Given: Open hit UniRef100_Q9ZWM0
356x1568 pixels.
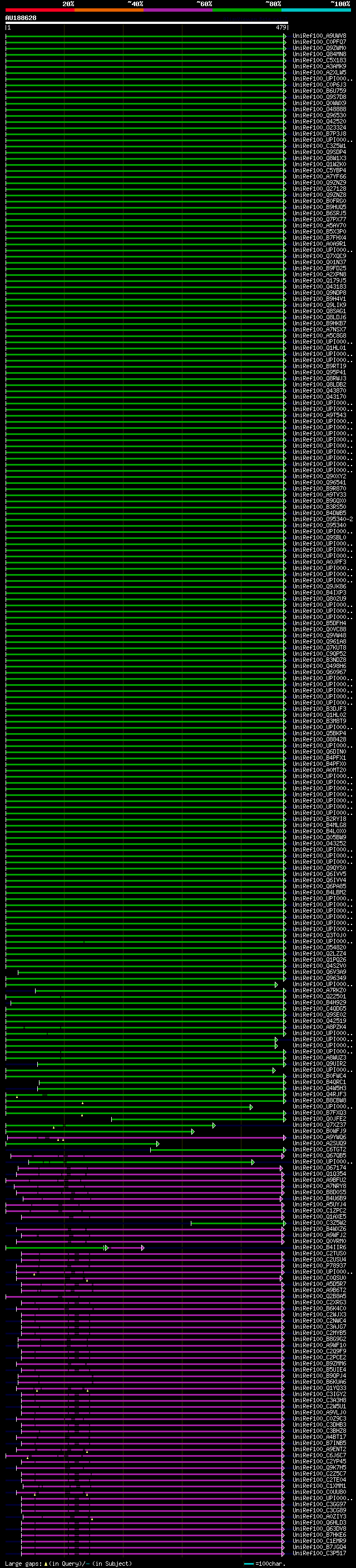Looking at the screenshot, I should (x=319, y=48).
